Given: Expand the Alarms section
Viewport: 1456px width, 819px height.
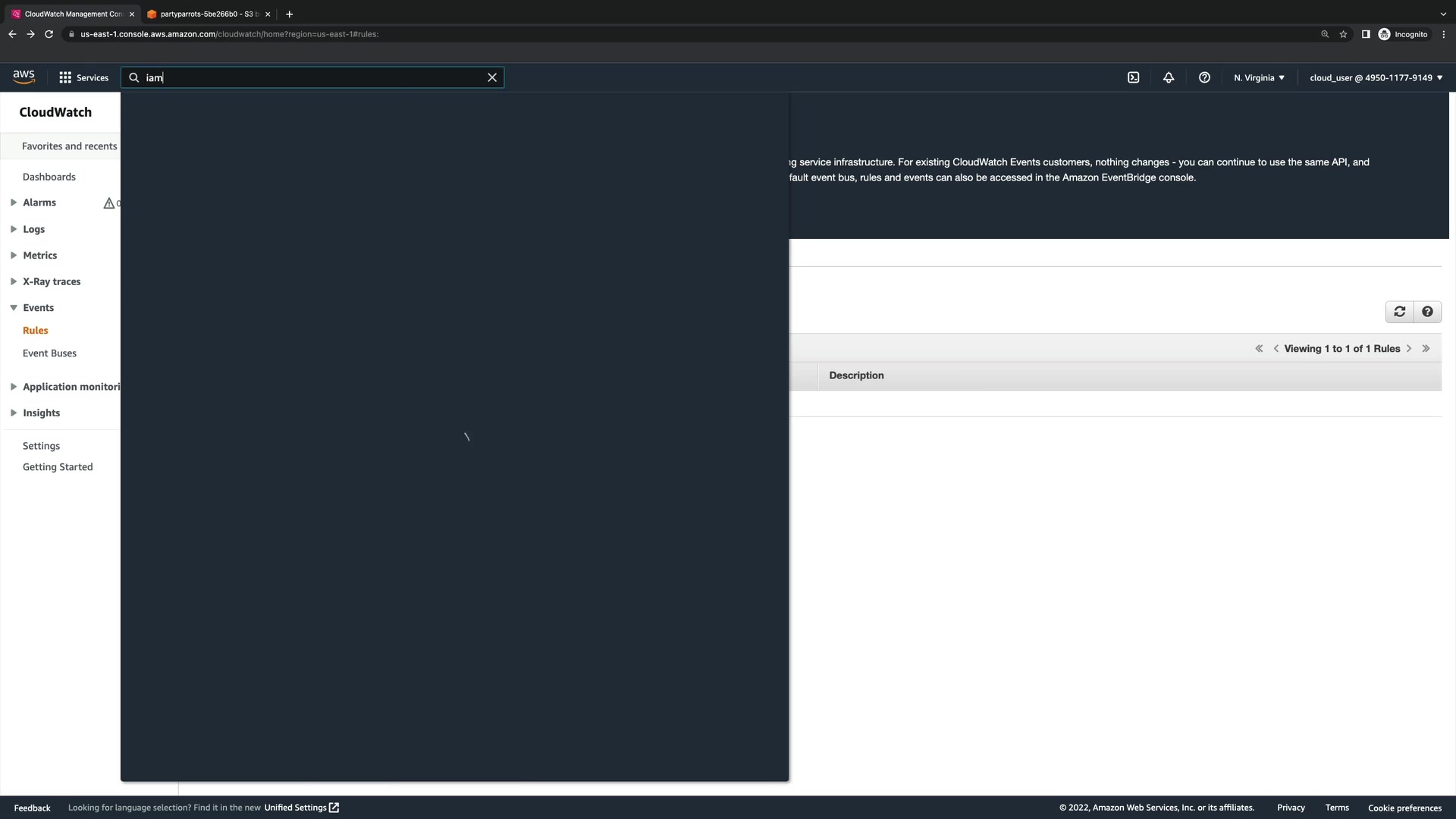Looking at the screenshot, I should (14, 202).
